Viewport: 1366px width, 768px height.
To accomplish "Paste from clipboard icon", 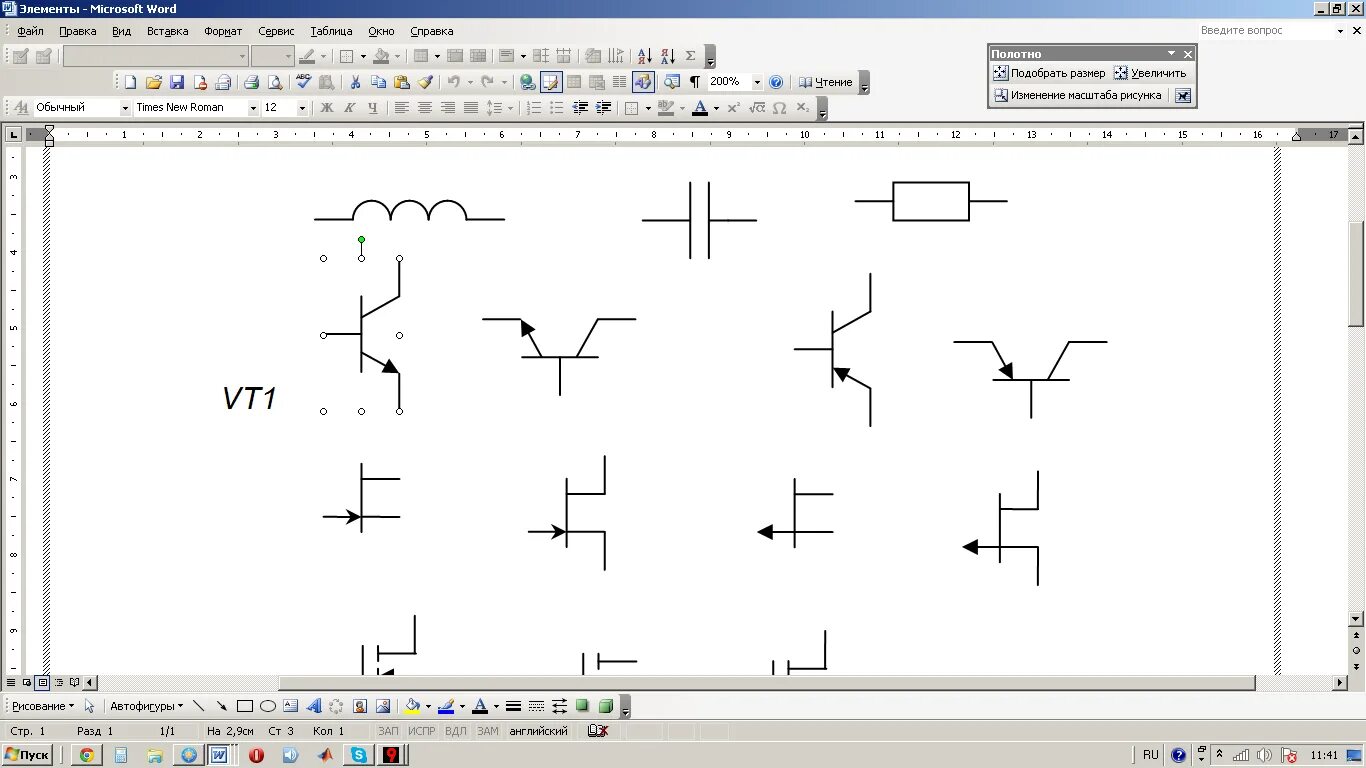I will point(402,83).
